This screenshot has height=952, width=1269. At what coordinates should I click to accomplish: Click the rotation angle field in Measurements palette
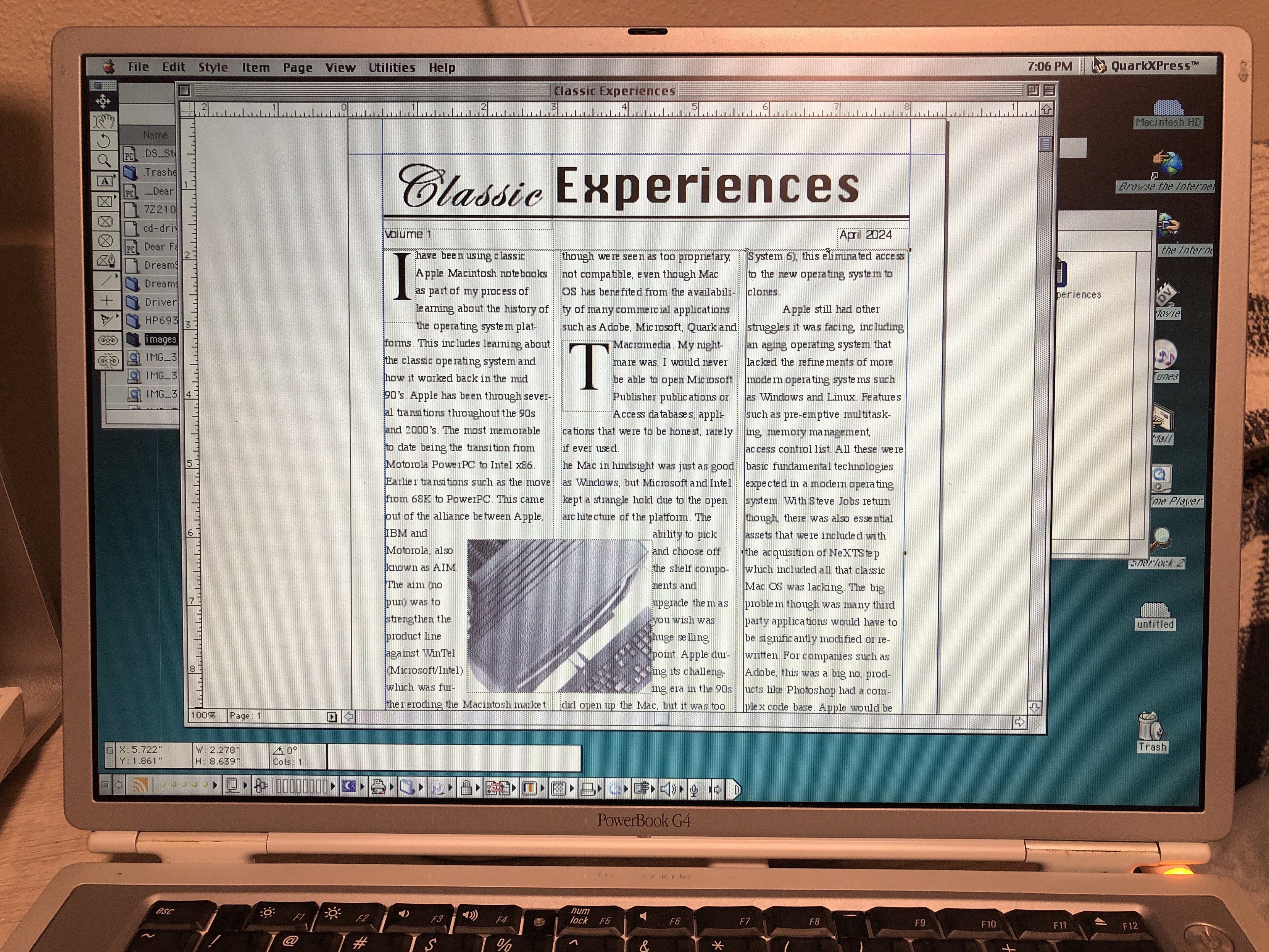(285, 750)
